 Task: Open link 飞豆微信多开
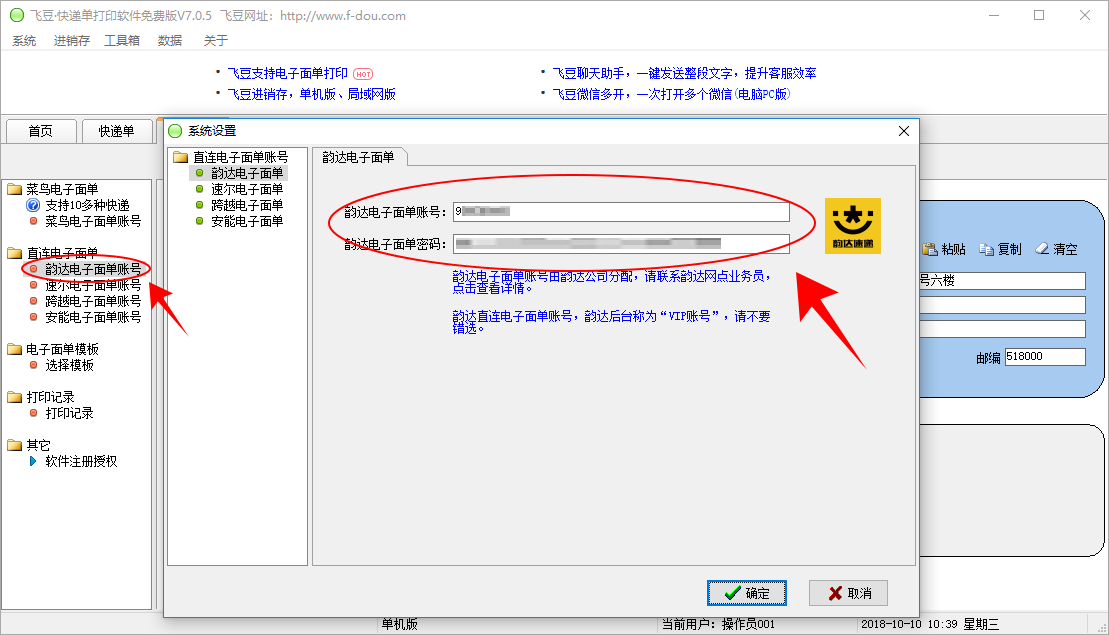pyautogui.click(x=670, y=94)
